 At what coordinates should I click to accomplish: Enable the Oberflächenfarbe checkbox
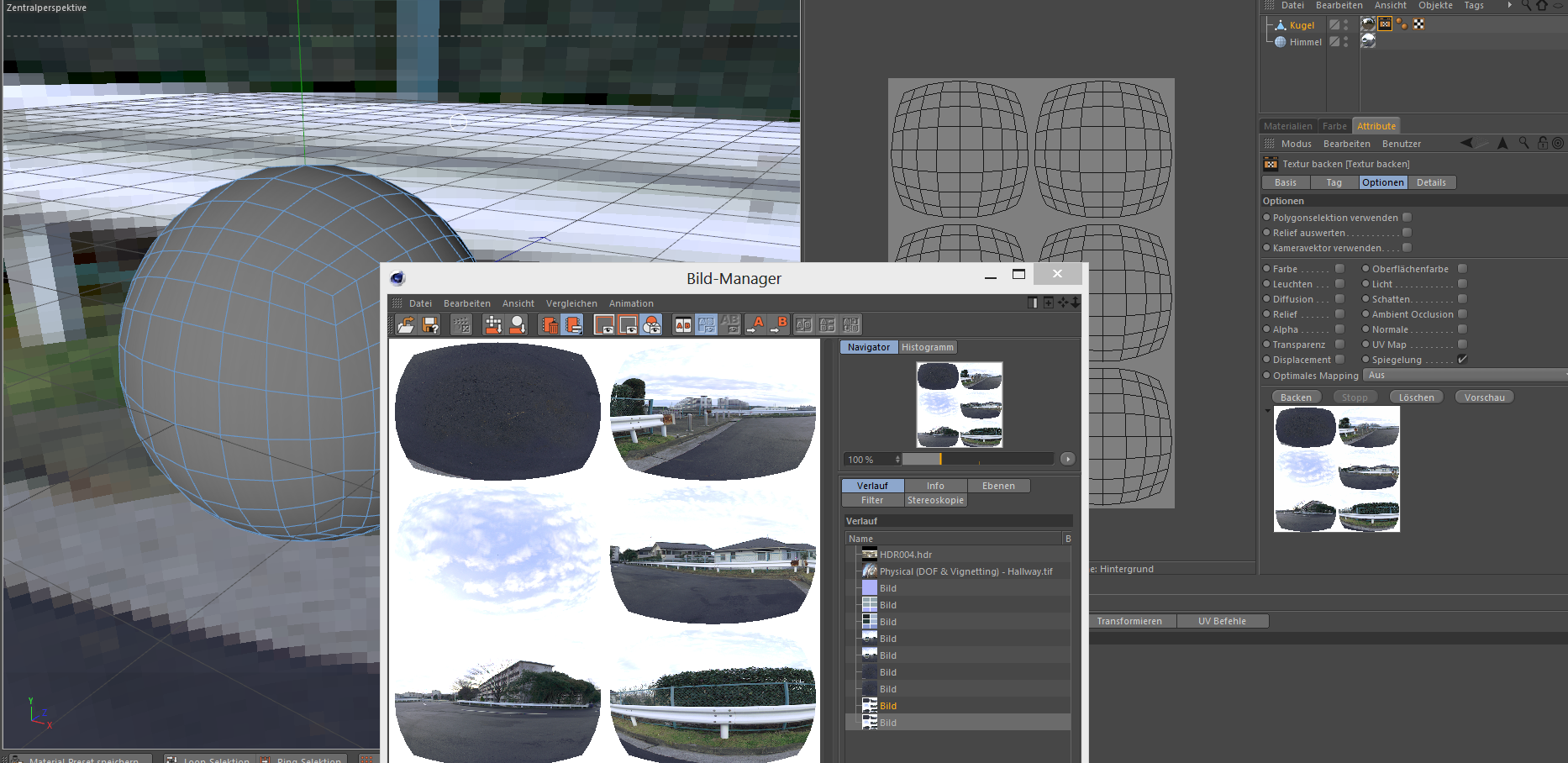(1462, 269)
